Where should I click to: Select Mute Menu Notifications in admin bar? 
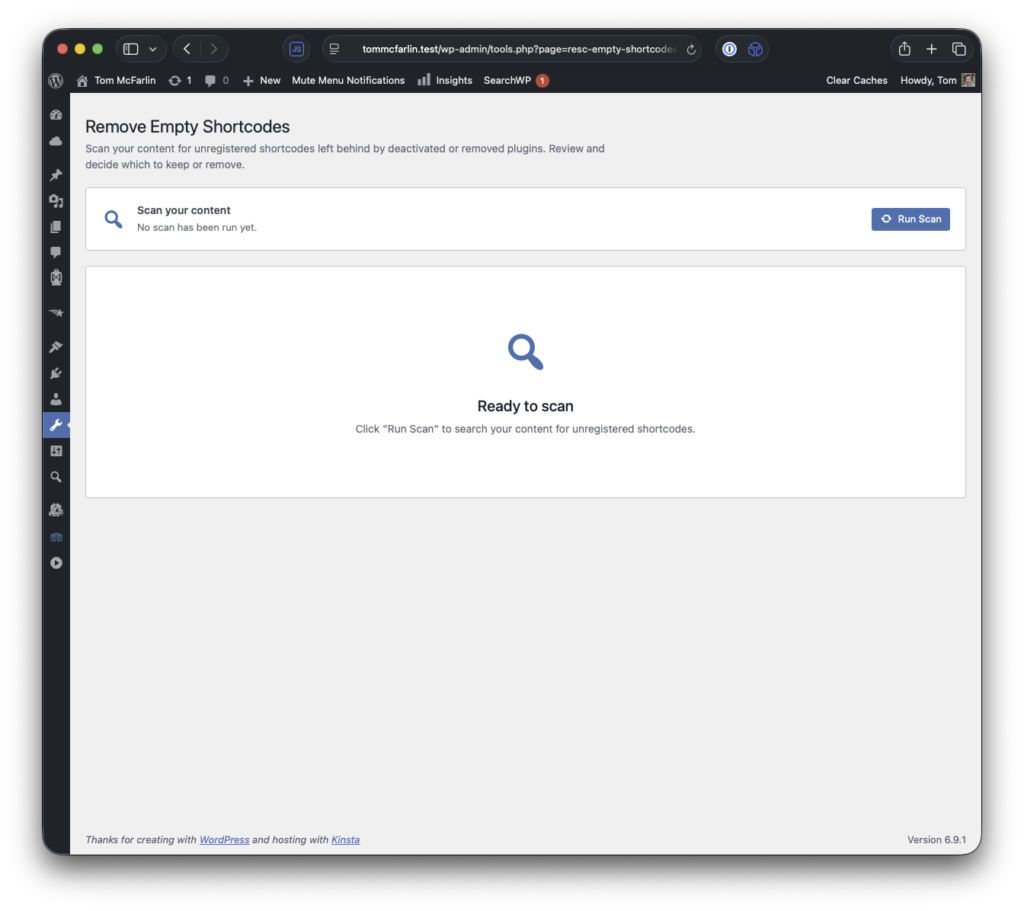[x=348, y=80]
